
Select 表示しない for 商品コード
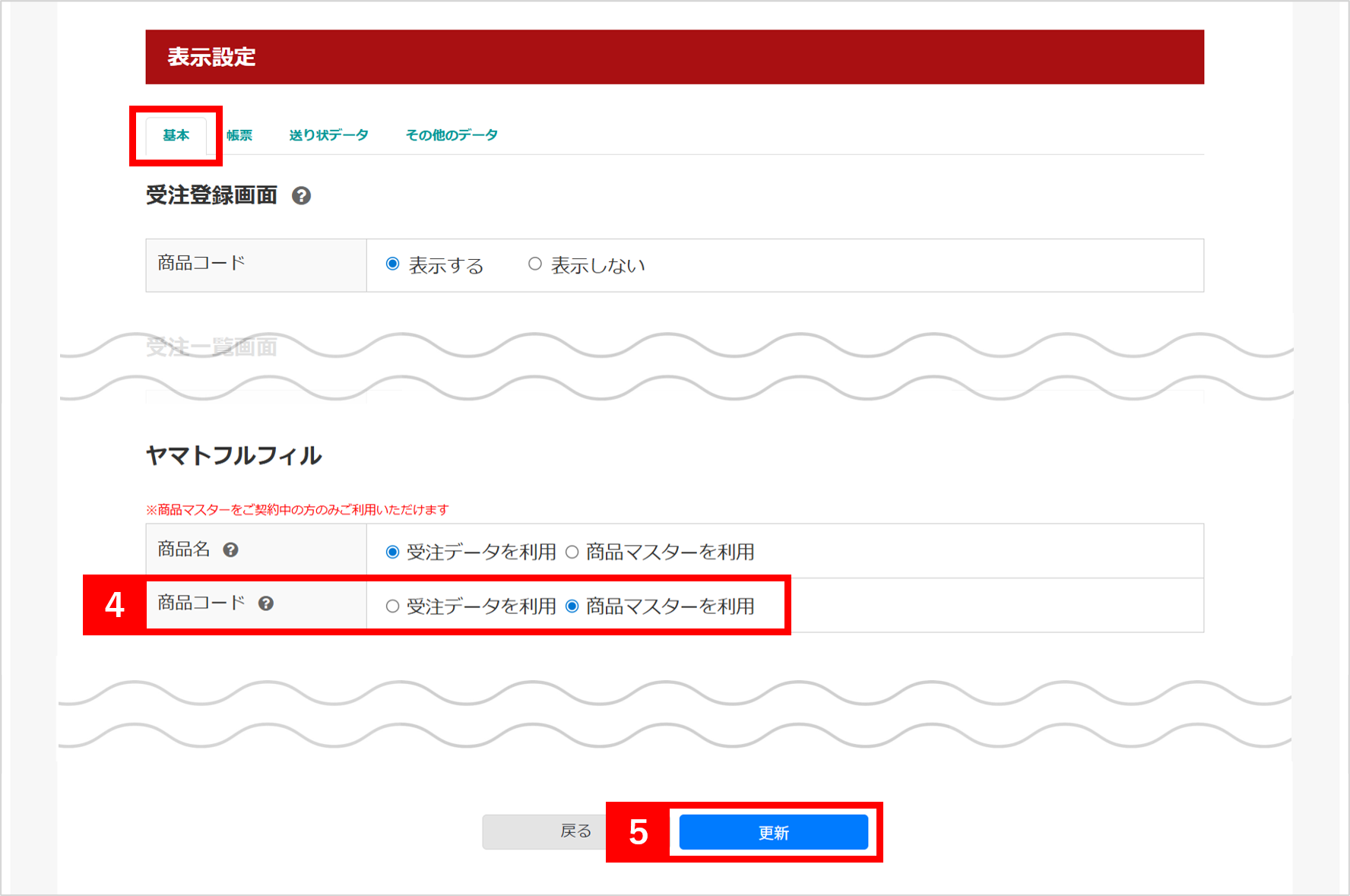534,264
